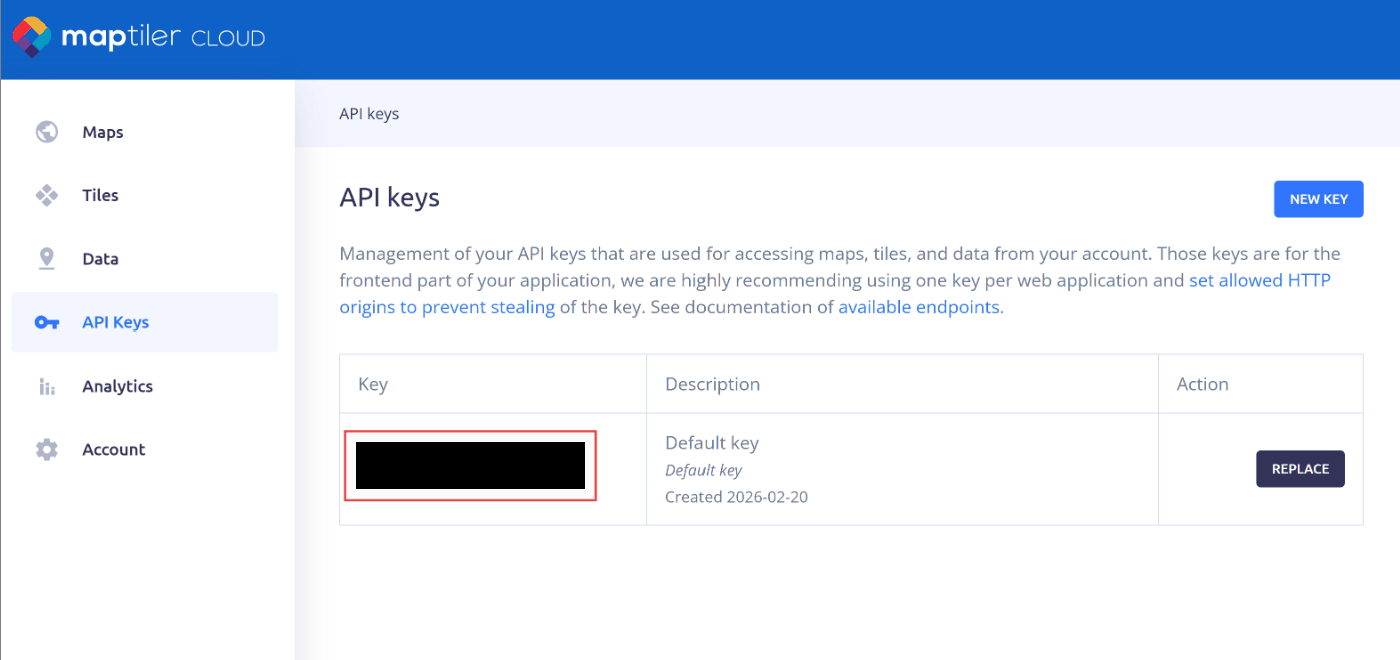Click the Analytics bar chart icon
This screenshot has height=660, width=1400.
(x=47, y=386)
